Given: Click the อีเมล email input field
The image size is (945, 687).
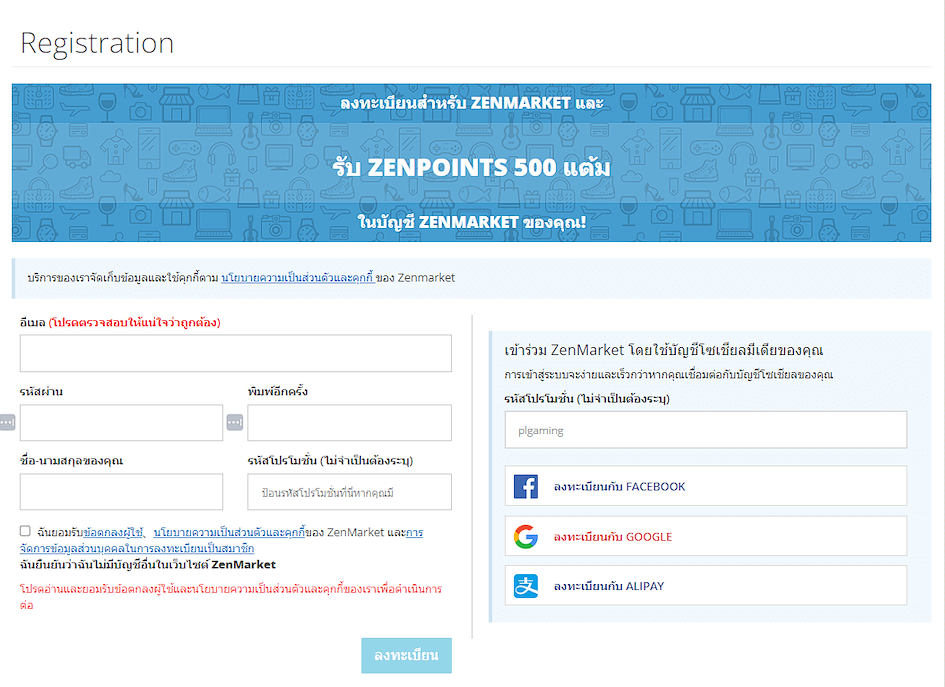Looking at the screenshot, I should click(236, 353).
